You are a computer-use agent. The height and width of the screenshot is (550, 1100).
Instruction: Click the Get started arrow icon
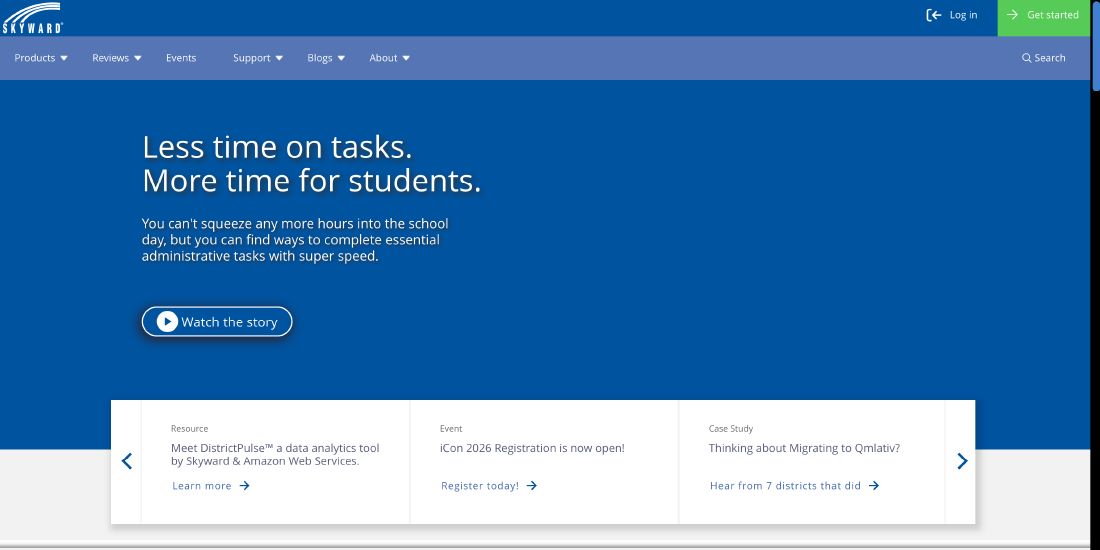pos(1013,15)
